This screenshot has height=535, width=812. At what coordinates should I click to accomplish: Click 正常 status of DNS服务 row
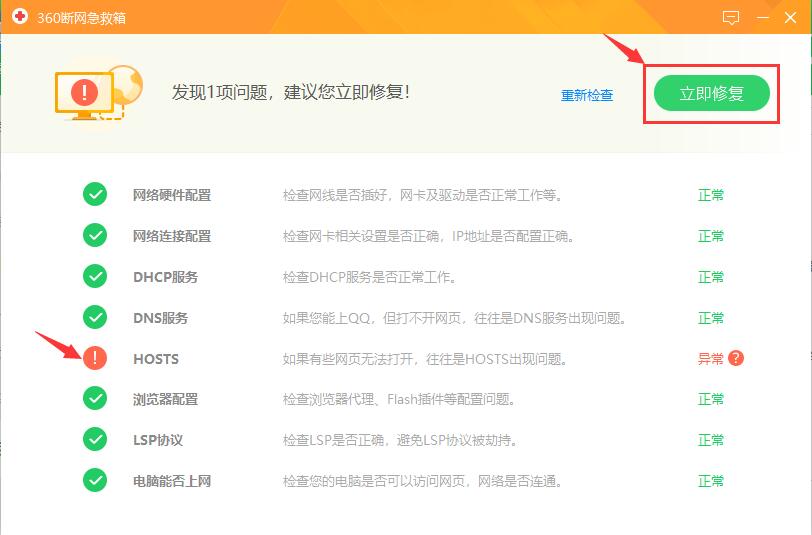pos(710,318)
